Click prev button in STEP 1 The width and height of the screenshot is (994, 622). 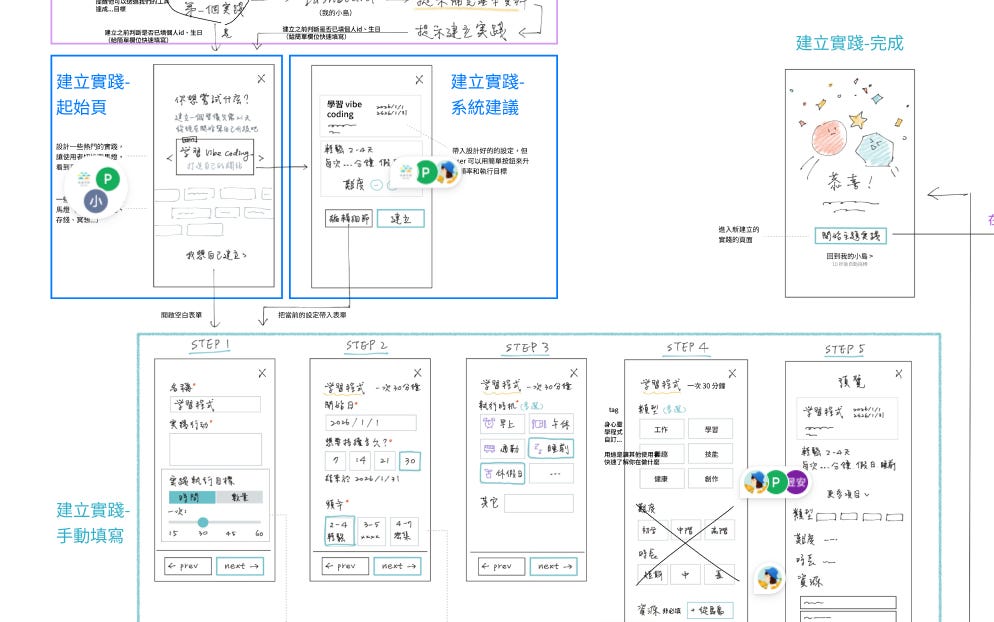[188, 566]
